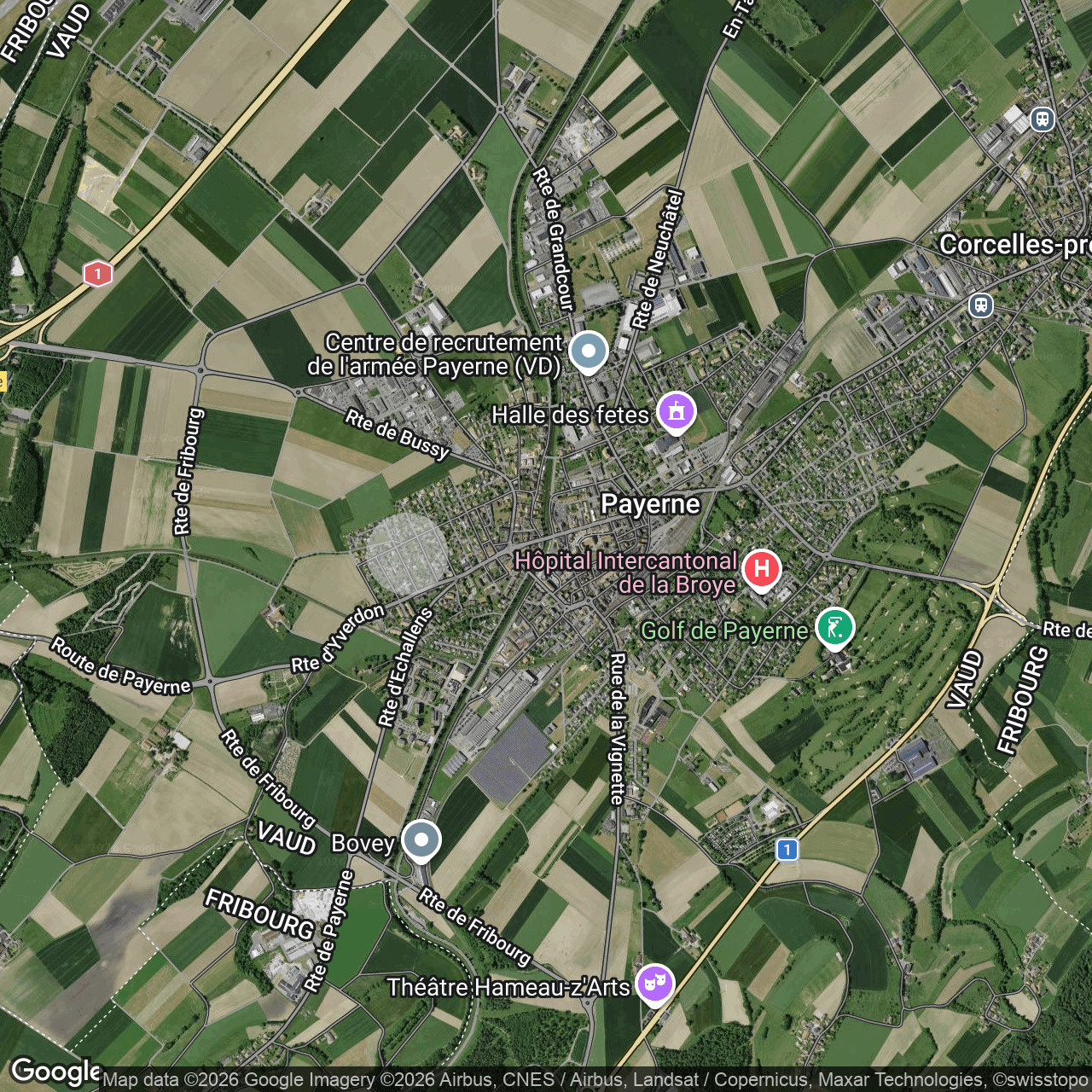Image resolution: width=1092 pixels, height=1092 pixels.
Task: Click the Centre de recrutement de l'armée marker
Action: 587,350
